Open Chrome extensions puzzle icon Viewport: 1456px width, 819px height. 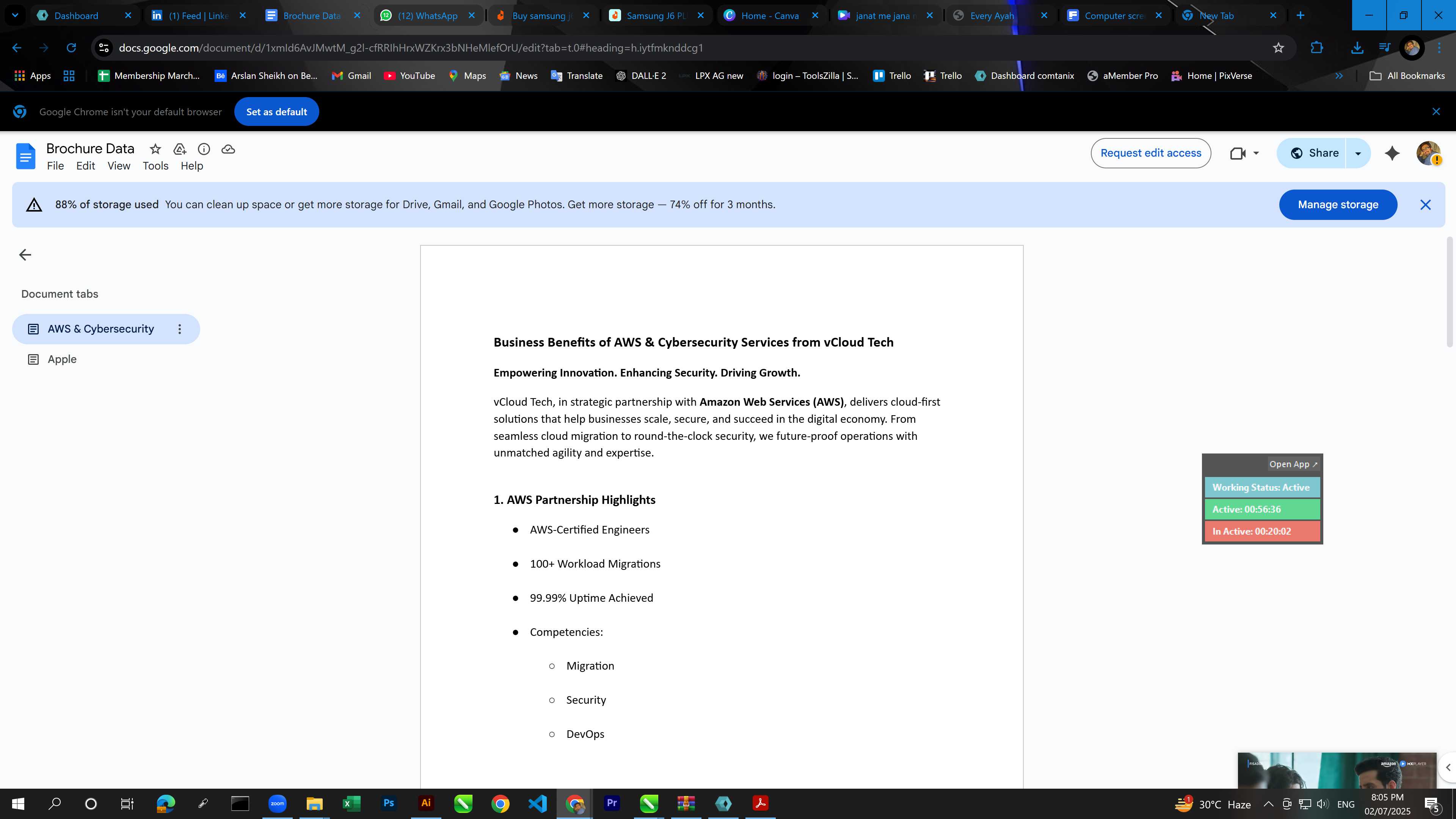pos(1317,48)
